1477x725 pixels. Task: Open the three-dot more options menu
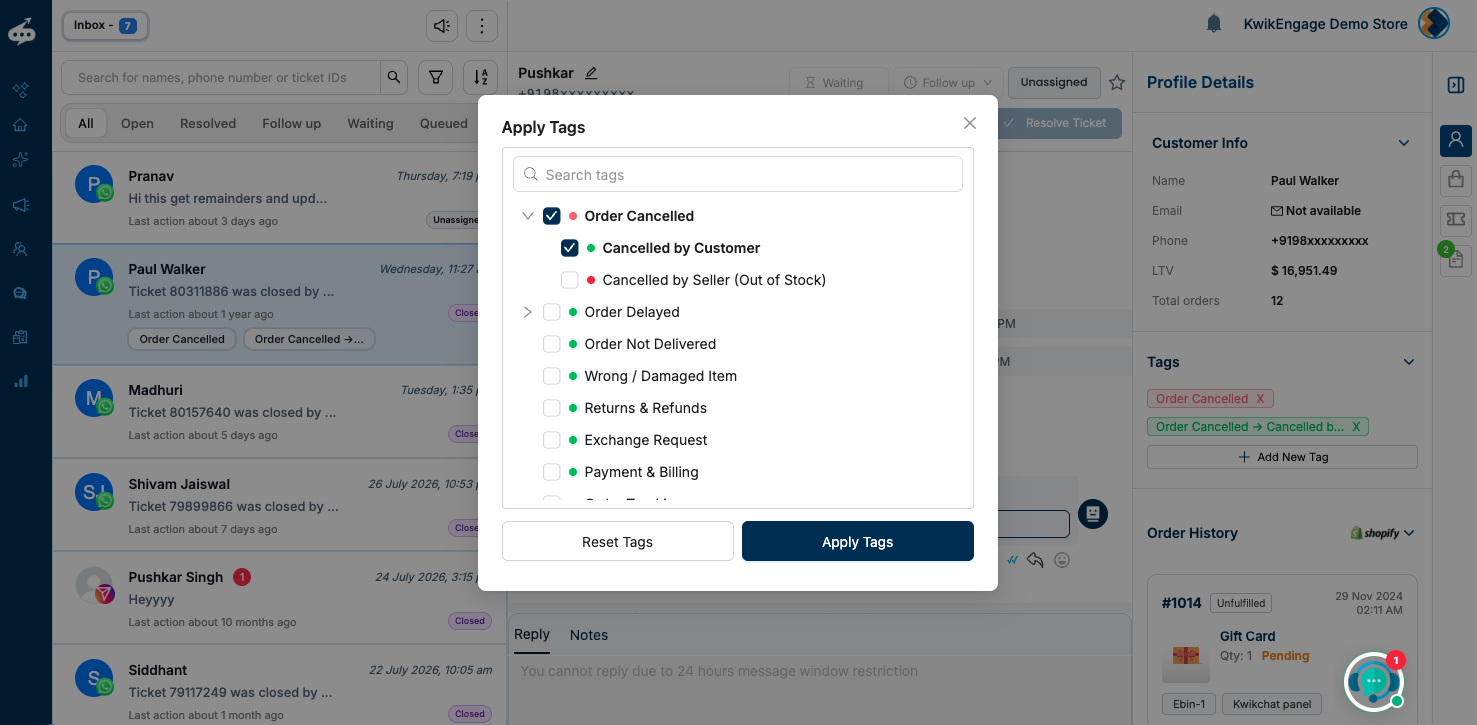point(482,25)
